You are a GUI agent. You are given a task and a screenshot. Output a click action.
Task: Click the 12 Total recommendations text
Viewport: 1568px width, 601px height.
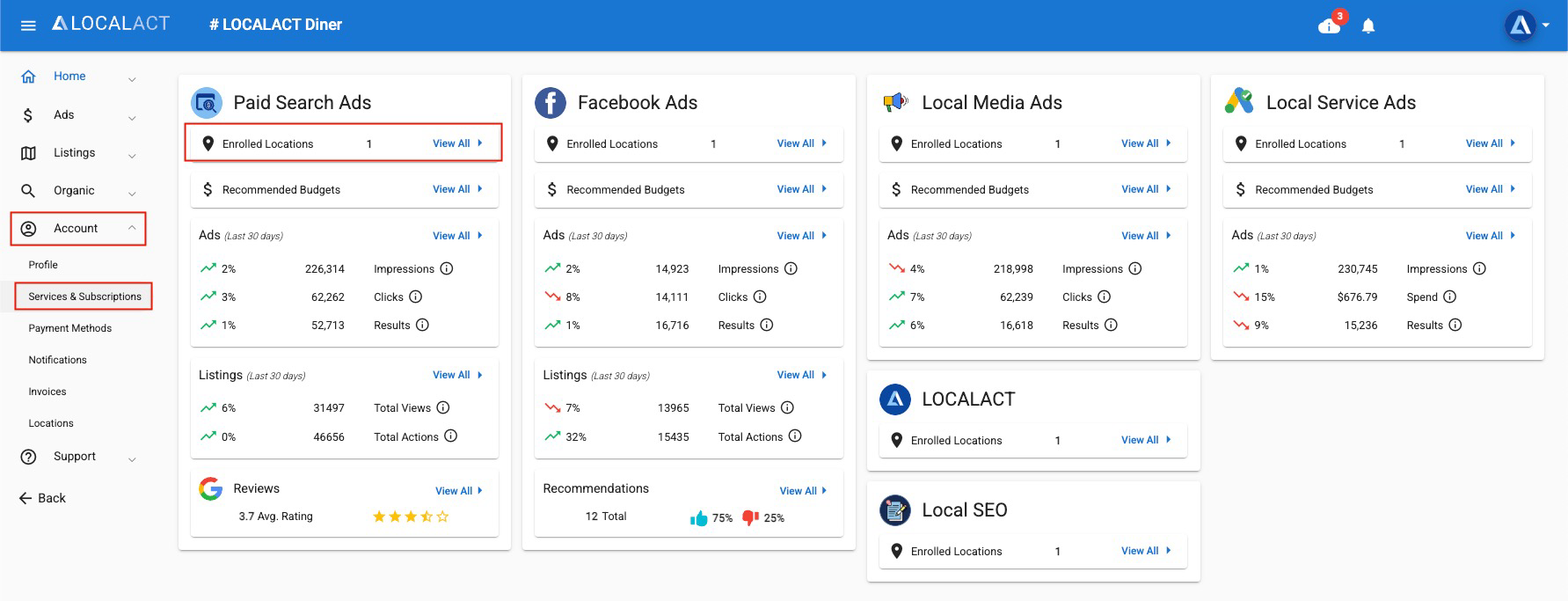click(x=606, y=517)
